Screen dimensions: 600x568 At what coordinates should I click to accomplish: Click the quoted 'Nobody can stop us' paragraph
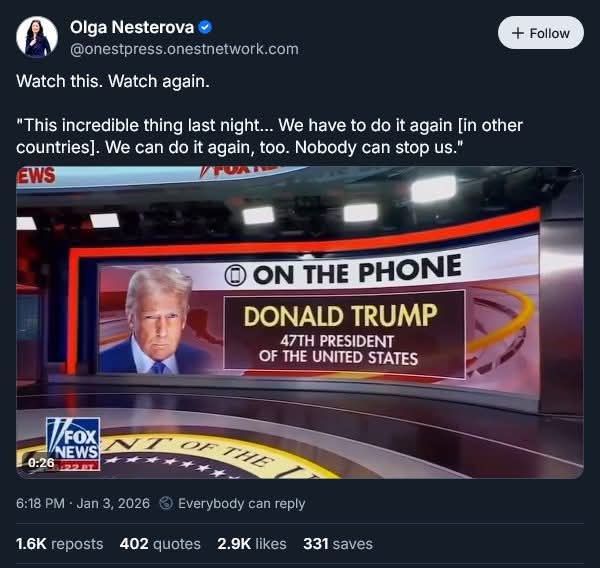pos(270,137)
